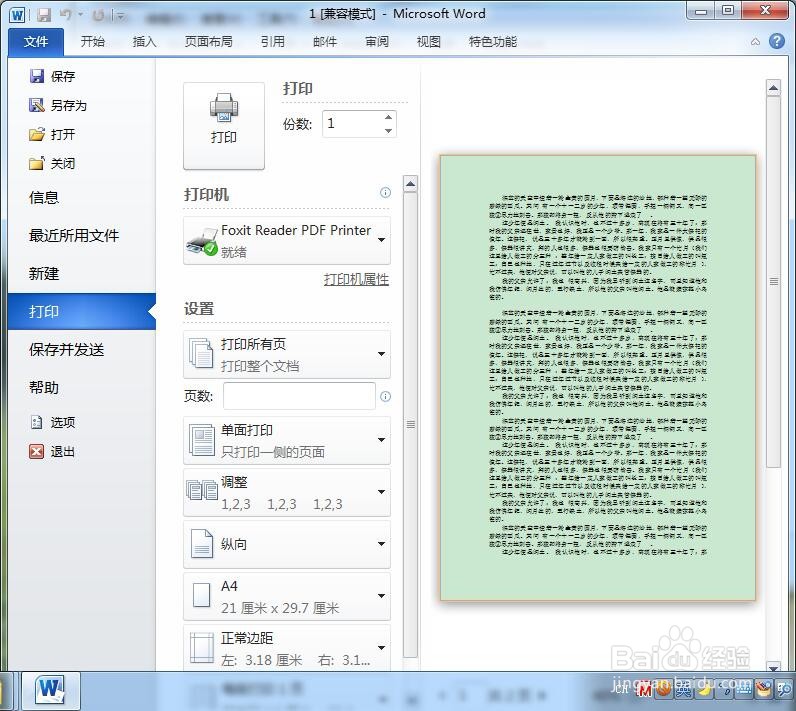The width and height of the screenshot is (796, 711).
Task: Expand the A4 paper size dropdown
Action: tap(287, 596)
